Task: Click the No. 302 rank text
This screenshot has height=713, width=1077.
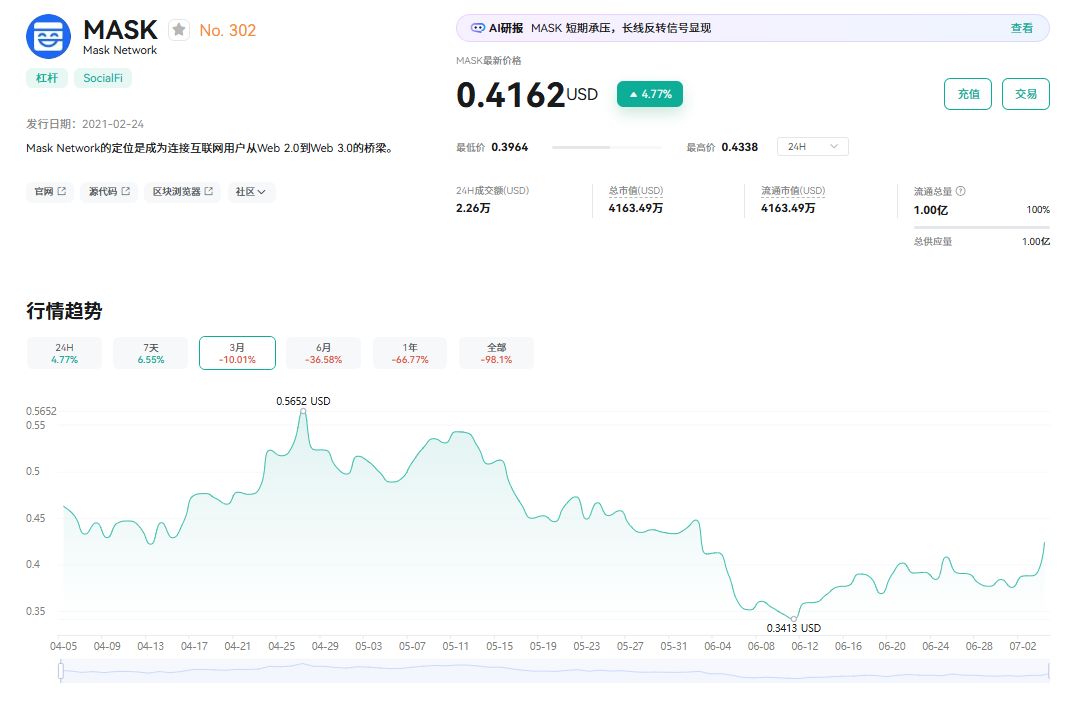Action: [227, 30]
